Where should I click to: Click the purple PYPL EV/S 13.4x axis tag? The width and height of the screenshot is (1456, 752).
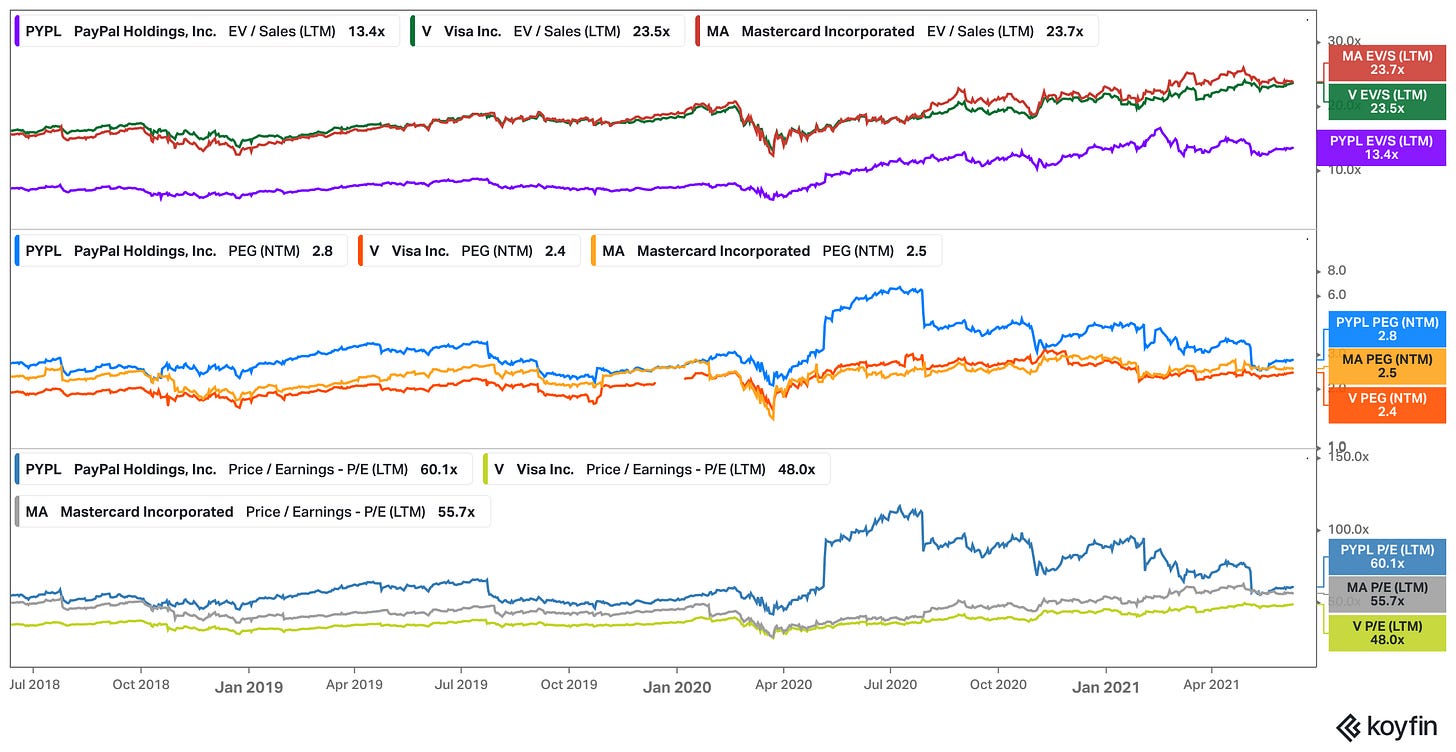1385,148
